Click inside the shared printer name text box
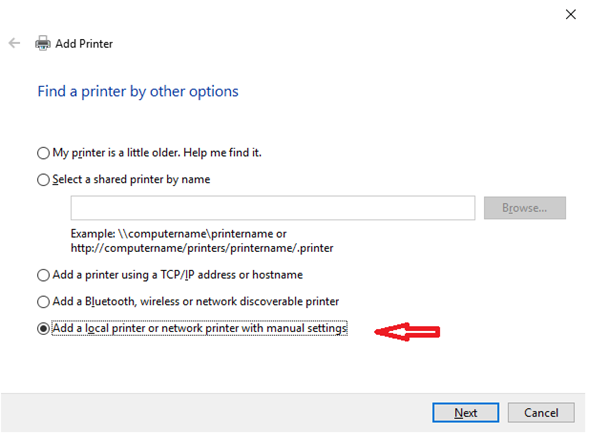Screen dimensions: 589x434 pyautogui.click(x=273, y=208)
